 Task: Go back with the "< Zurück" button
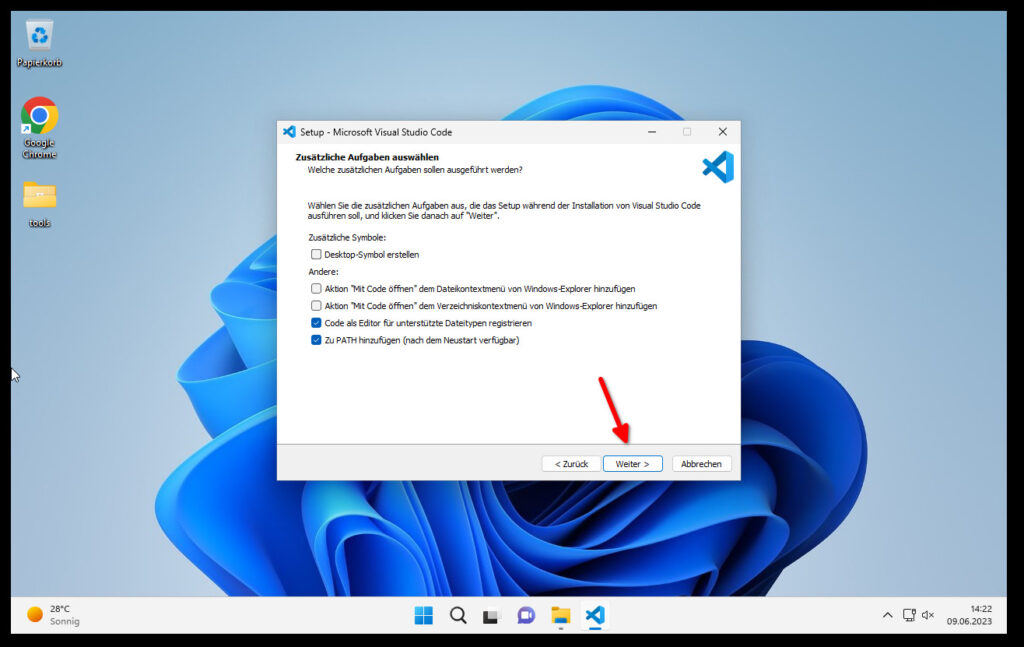click(571, 464)
